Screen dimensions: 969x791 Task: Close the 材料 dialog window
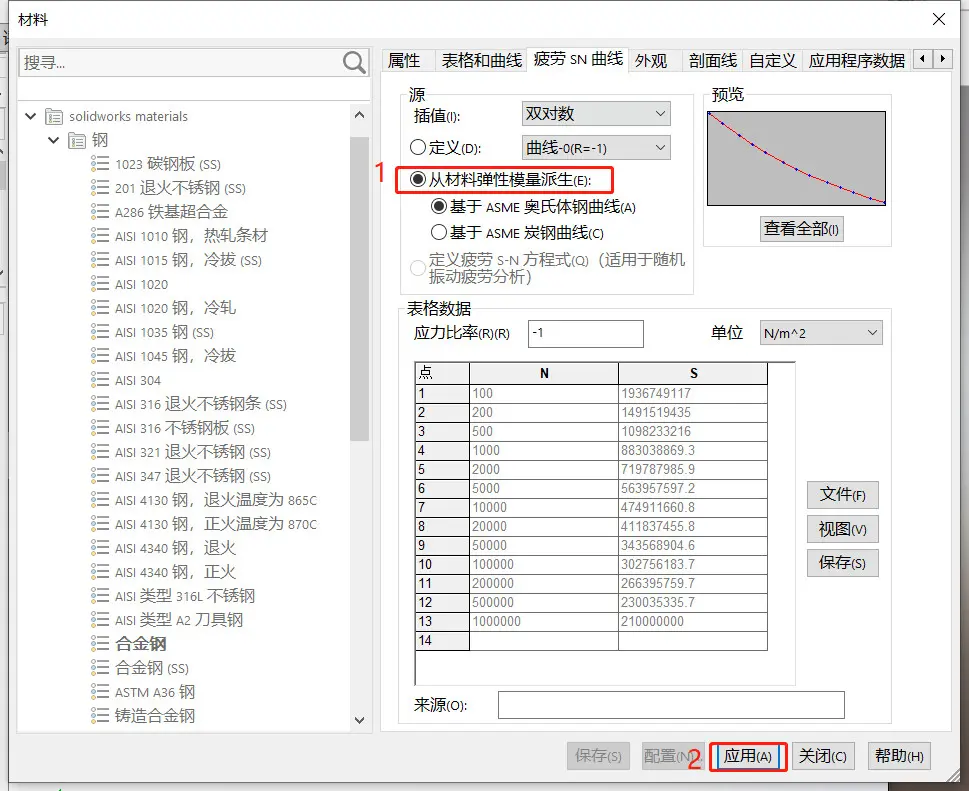939,19
